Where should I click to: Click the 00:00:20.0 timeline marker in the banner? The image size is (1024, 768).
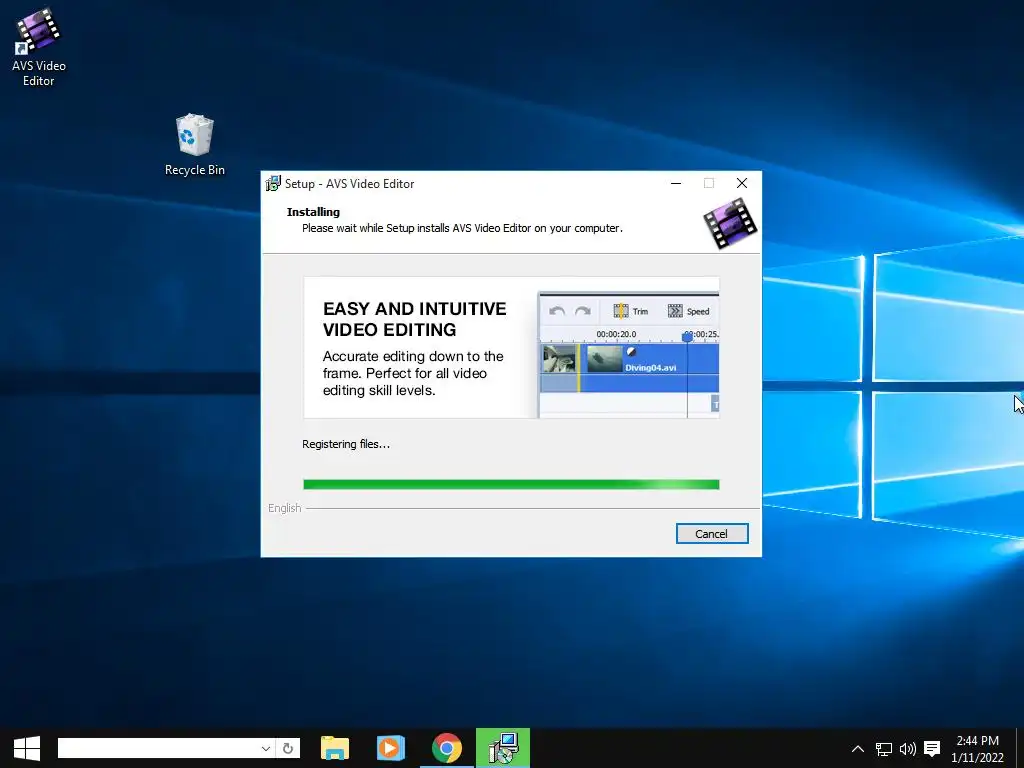(x=616, y=334)
